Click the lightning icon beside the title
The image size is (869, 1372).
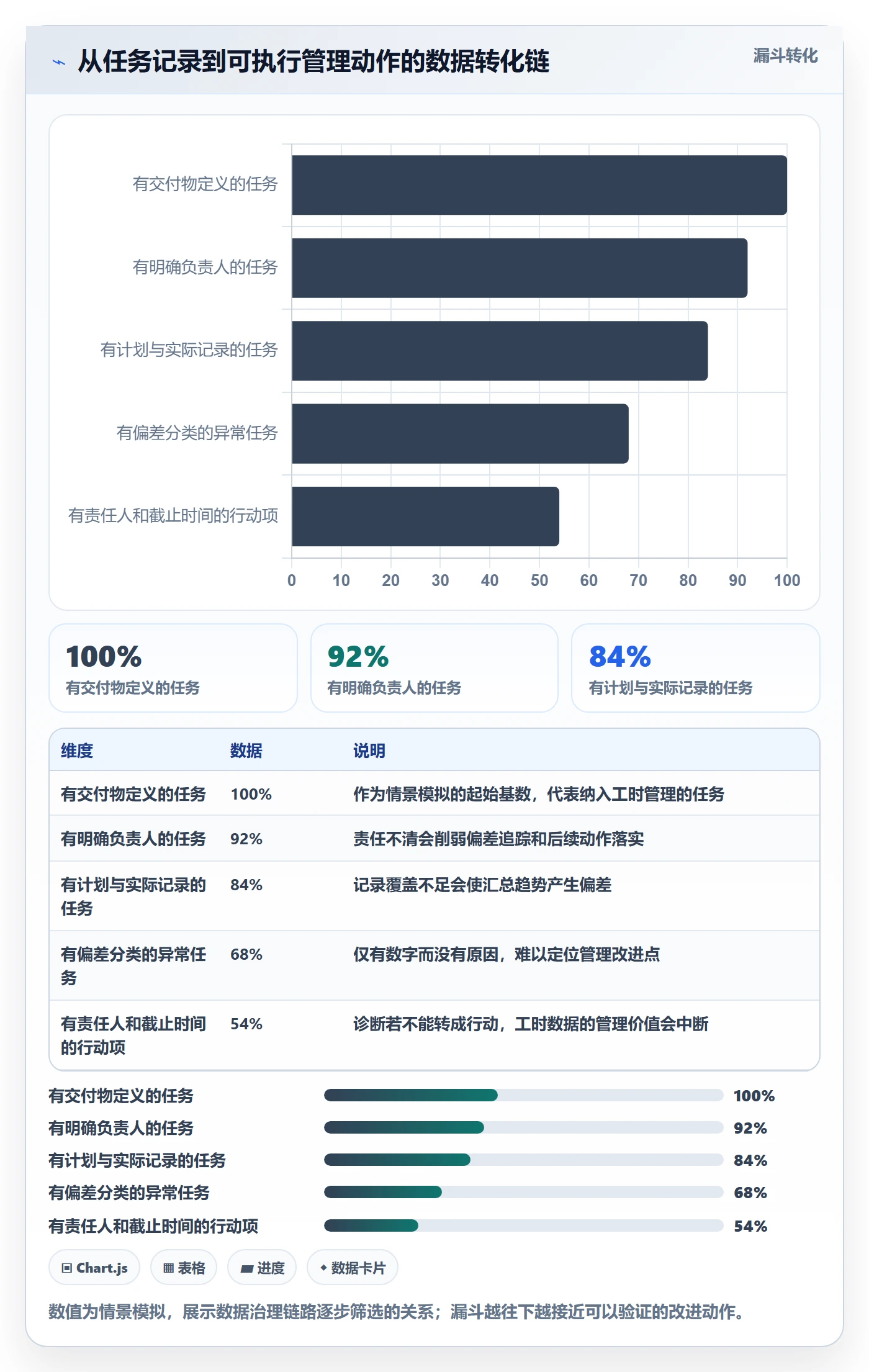[x=59, y=62]
